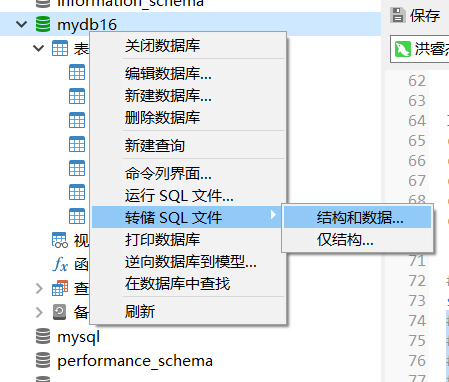Choose 新建查询 from the context menu
Image resolution: width=449 pixels, height=382 pixels.
[x=188, y=145]
